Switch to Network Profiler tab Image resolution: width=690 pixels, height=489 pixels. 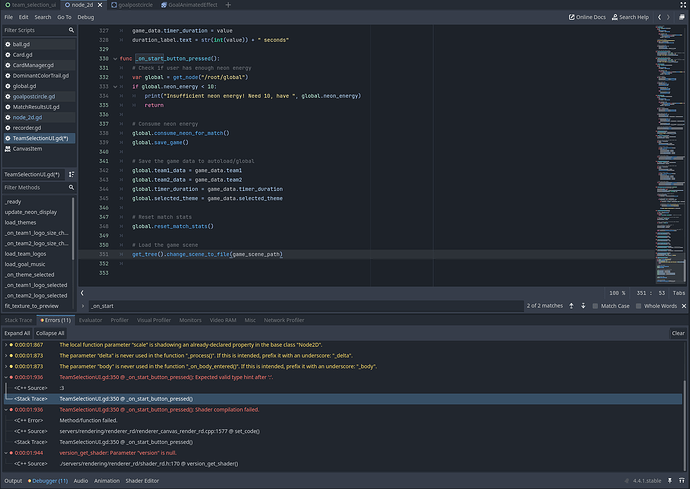(284, 320)
